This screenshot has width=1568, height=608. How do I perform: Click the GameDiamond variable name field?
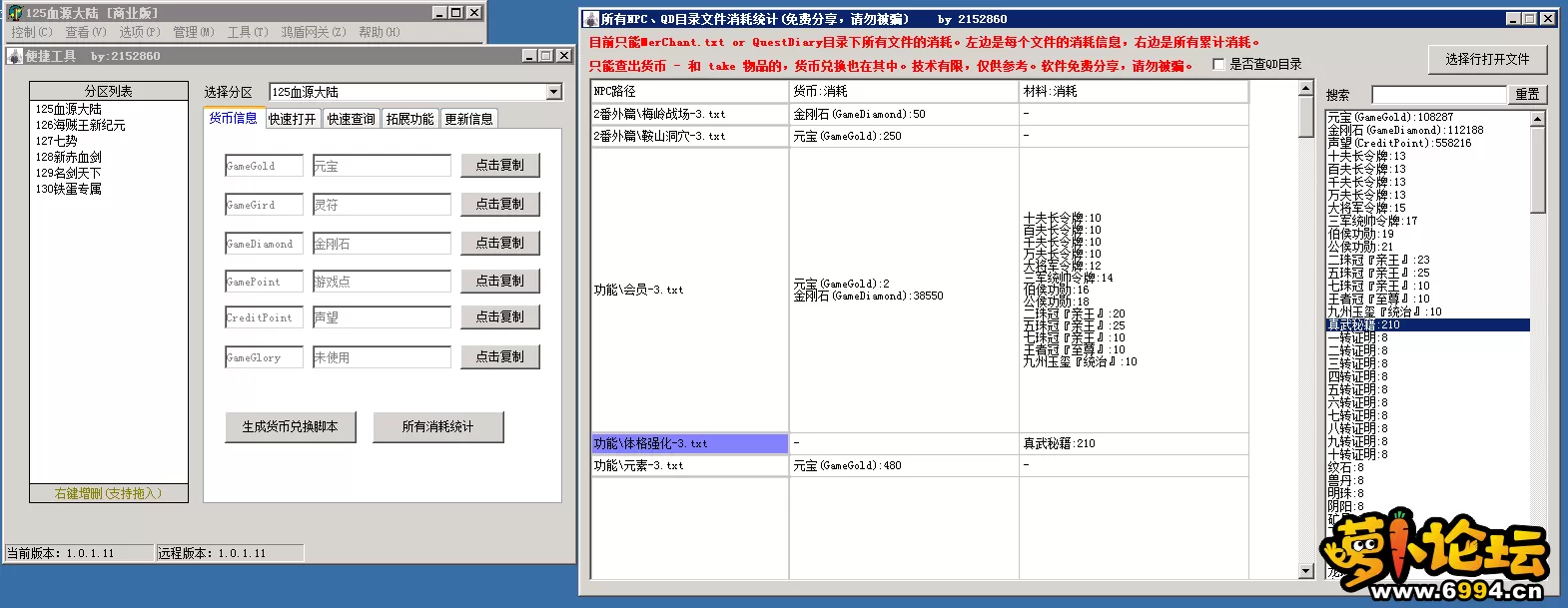coord(264,244)
